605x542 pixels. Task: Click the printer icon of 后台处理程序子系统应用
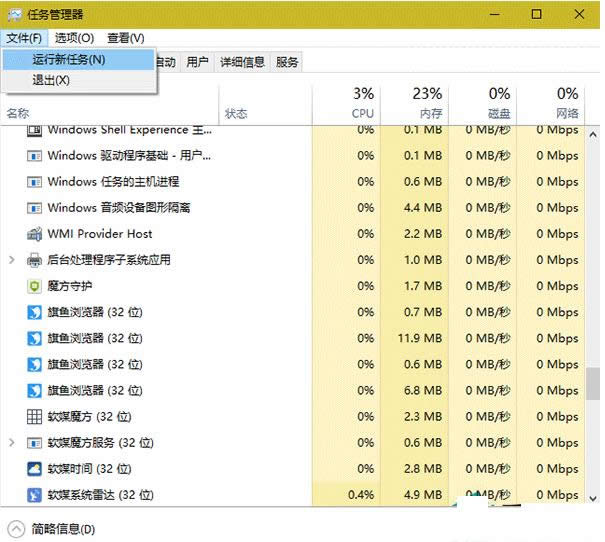click(x=34, y=260)
